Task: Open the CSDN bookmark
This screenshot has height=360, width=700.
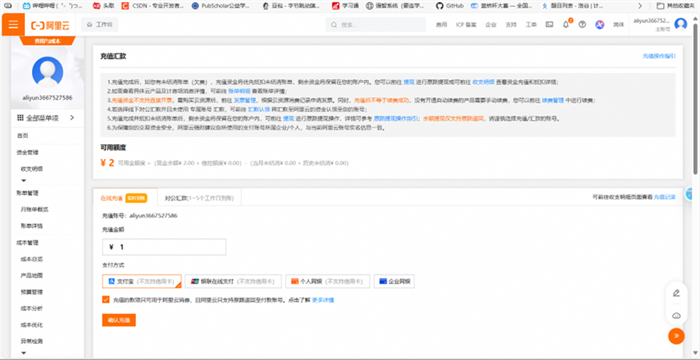Action: (153, 6)
